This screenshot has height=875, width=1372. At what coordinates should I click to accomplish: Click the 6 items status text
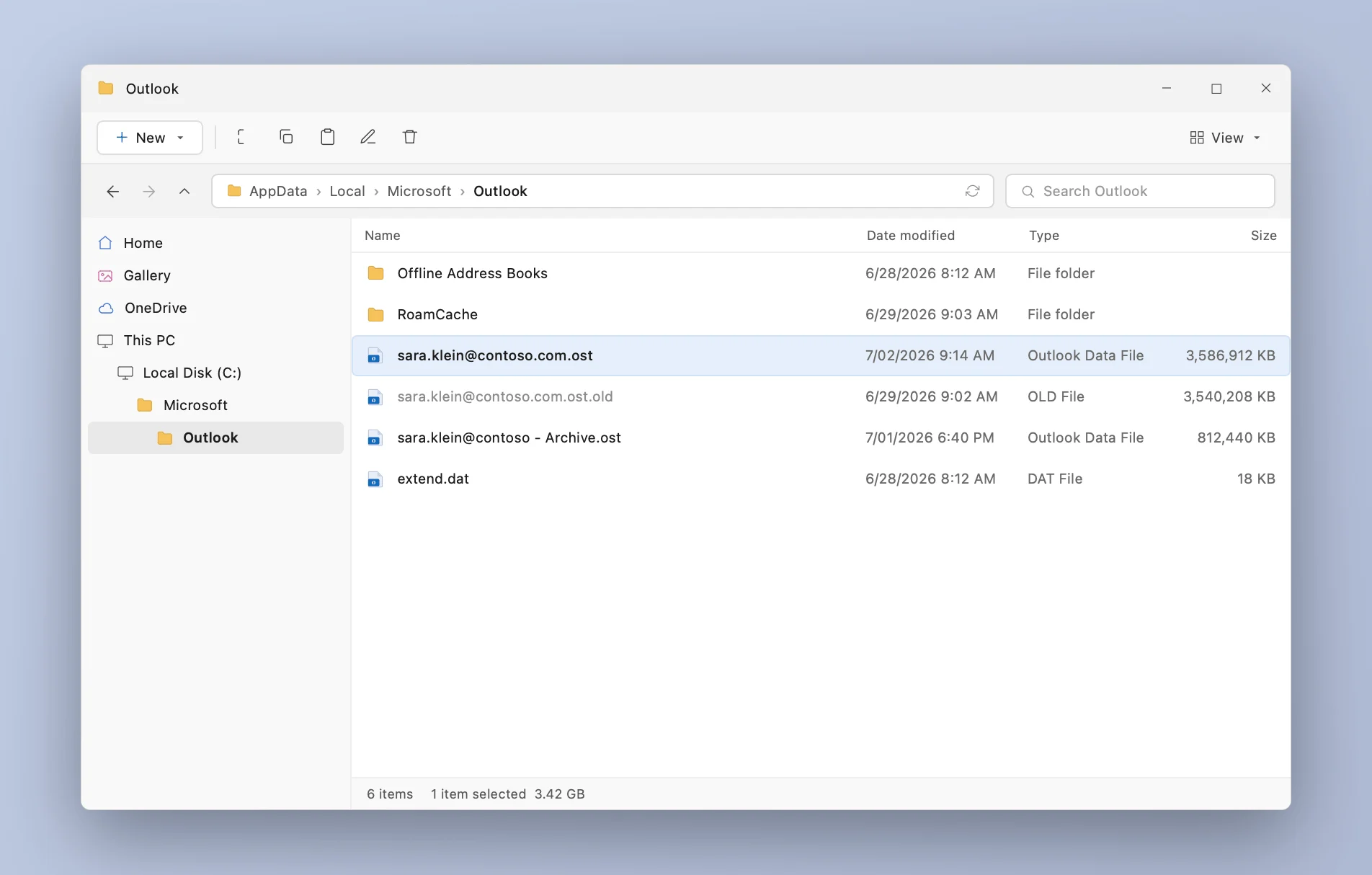[x=390, y=794]
